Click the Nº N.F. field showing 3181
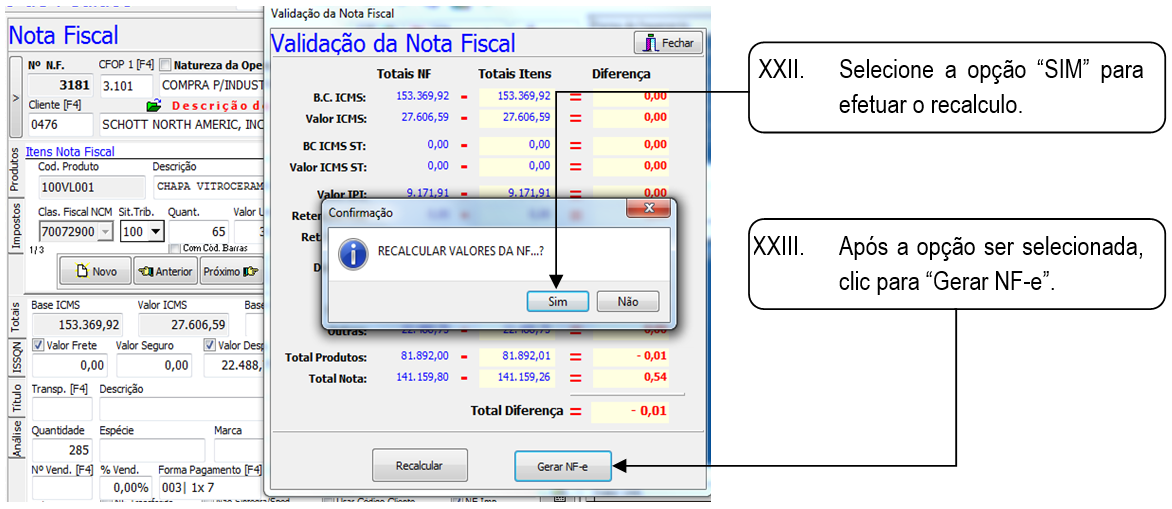This screenshot has width=1172, height=509. [x=61, y=84]
